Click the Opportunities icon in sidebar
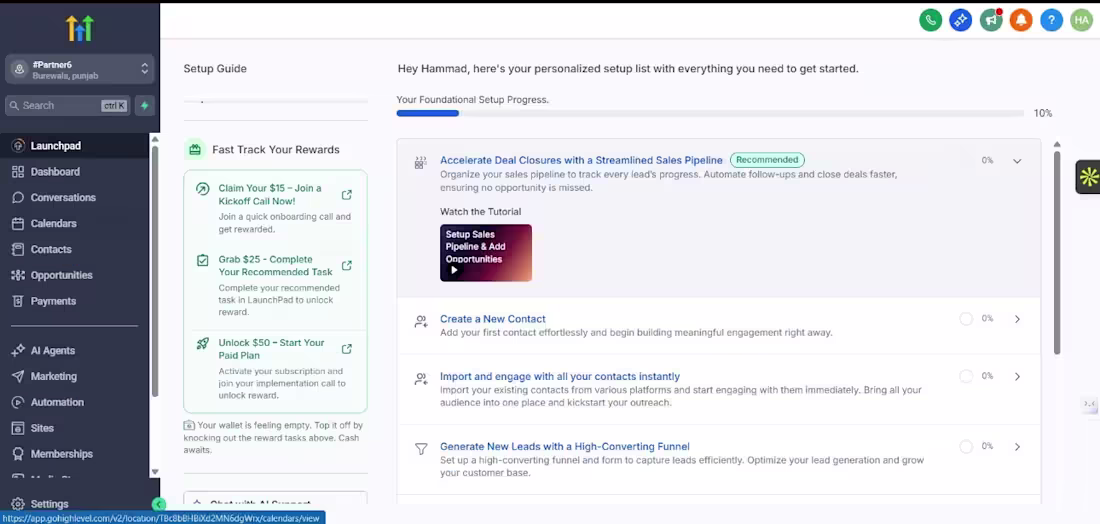The width and height of the screenshot is (1100, 524). click(x=18, y=275)
